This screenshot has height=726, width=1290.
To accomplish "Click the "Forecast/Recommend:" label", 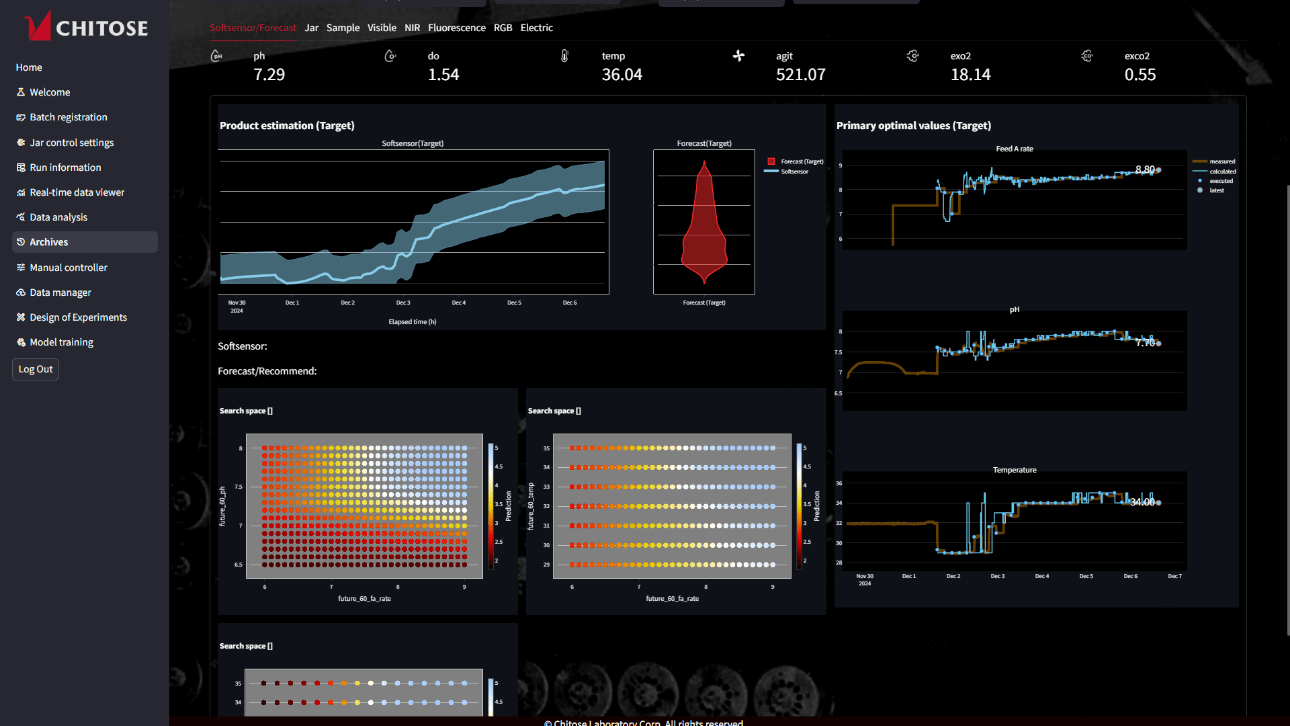I will pyautogui.click(x=267, y=371).
